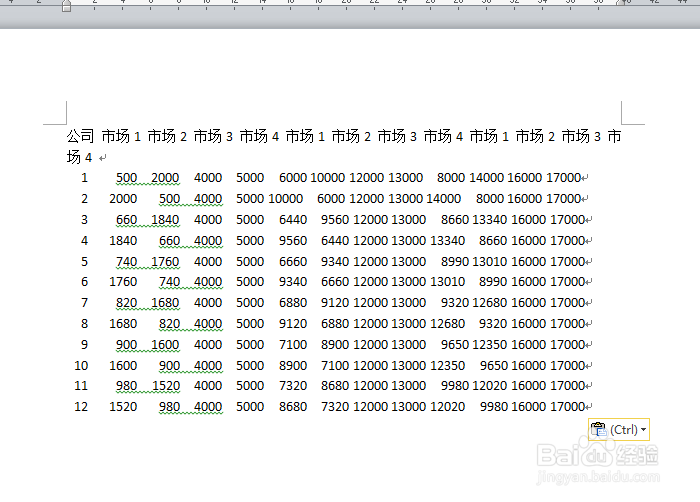Click value 8000 in row 1
This screenshot has height=502, width=700.
tap(451, 178)
